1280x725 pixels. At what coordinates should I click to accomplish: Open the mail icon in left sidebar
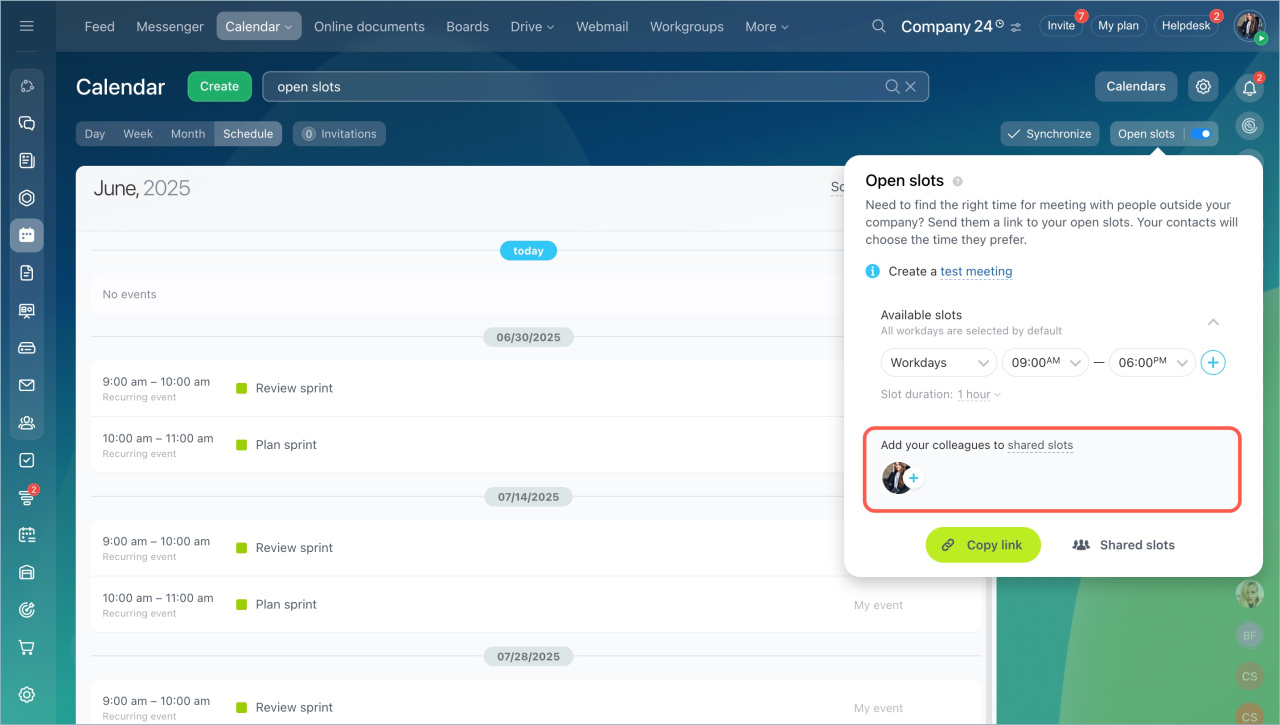pos(27,385)
